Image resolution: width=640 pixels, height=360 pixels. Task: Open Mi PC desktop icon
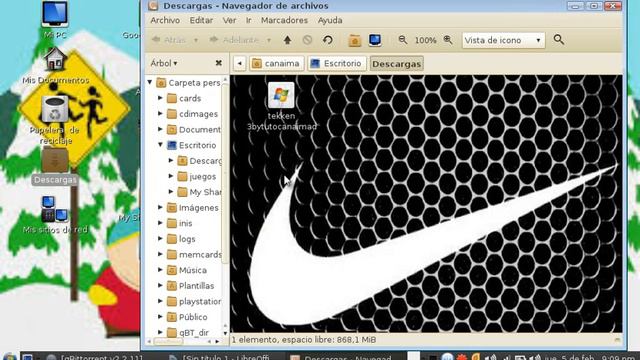pos(55,20)
